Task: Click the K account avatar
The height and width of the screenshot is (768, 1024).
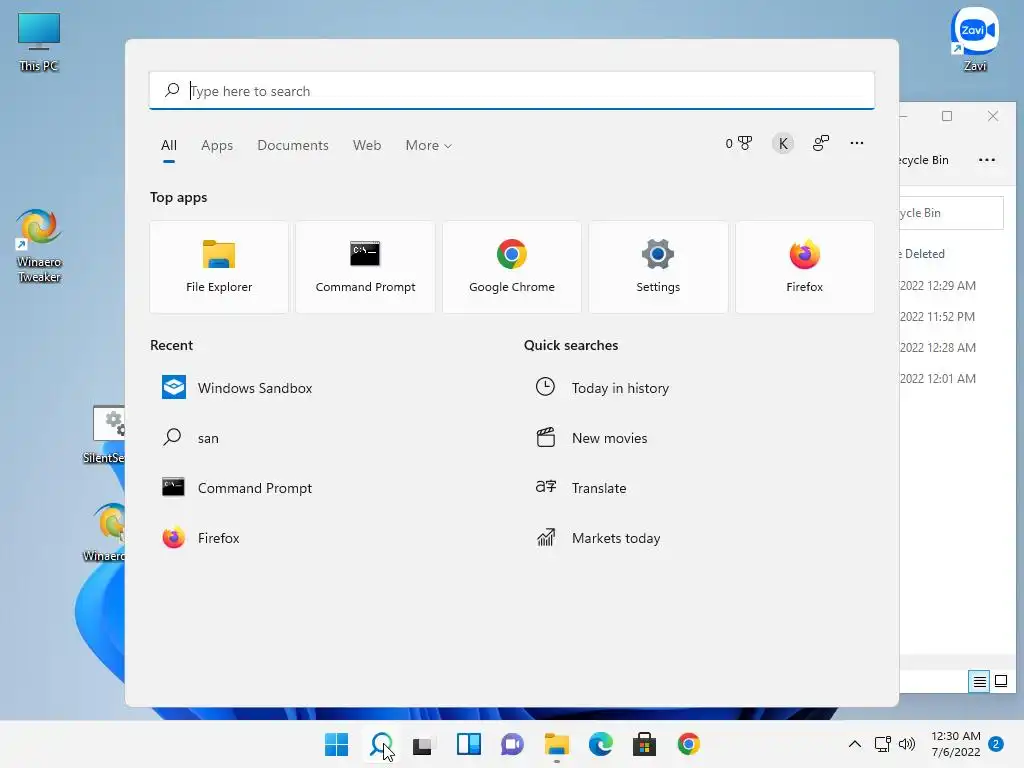Action: coord(783,144)
